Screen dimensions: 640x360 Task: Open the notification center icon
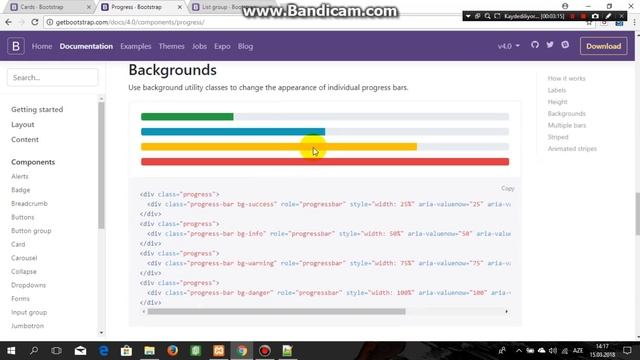tap(627, 351)
